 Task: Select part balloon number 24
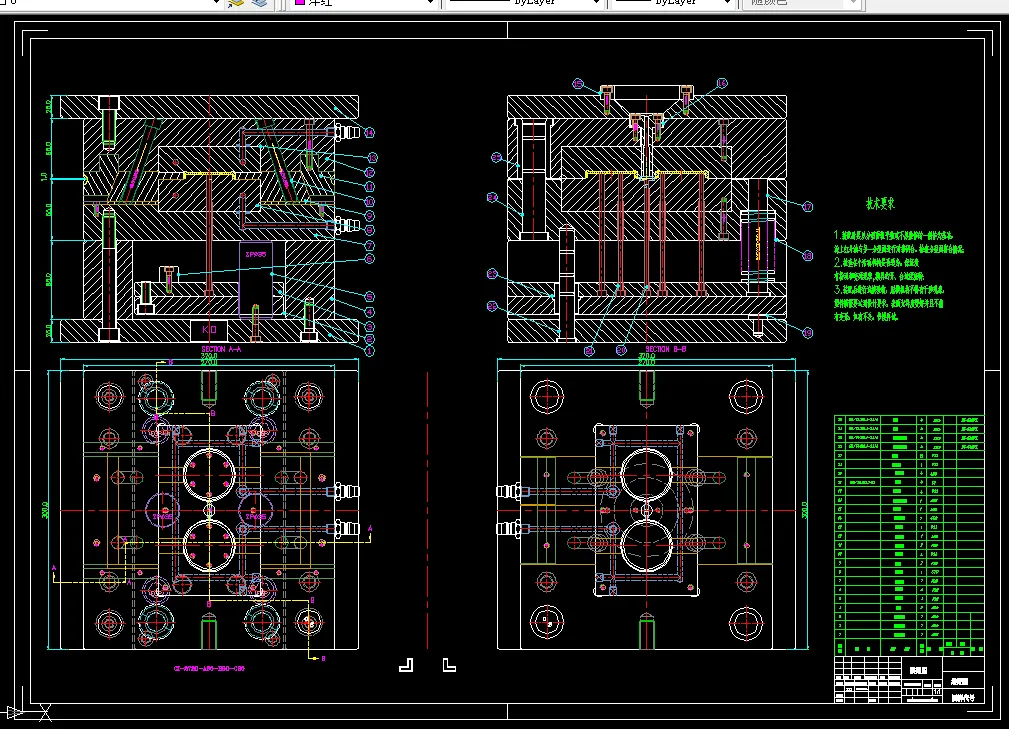point(492,198)
